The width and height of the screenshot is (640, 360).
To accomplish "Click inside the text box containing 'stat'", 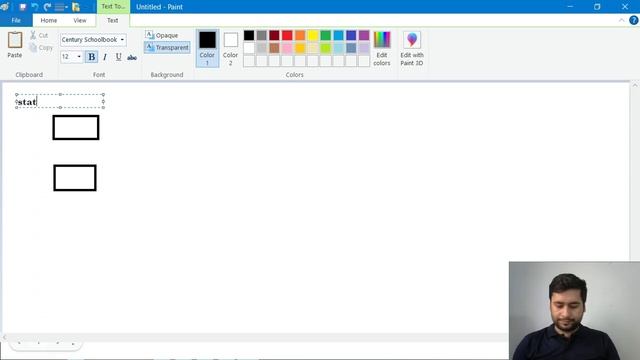I will tap(60, 101).
